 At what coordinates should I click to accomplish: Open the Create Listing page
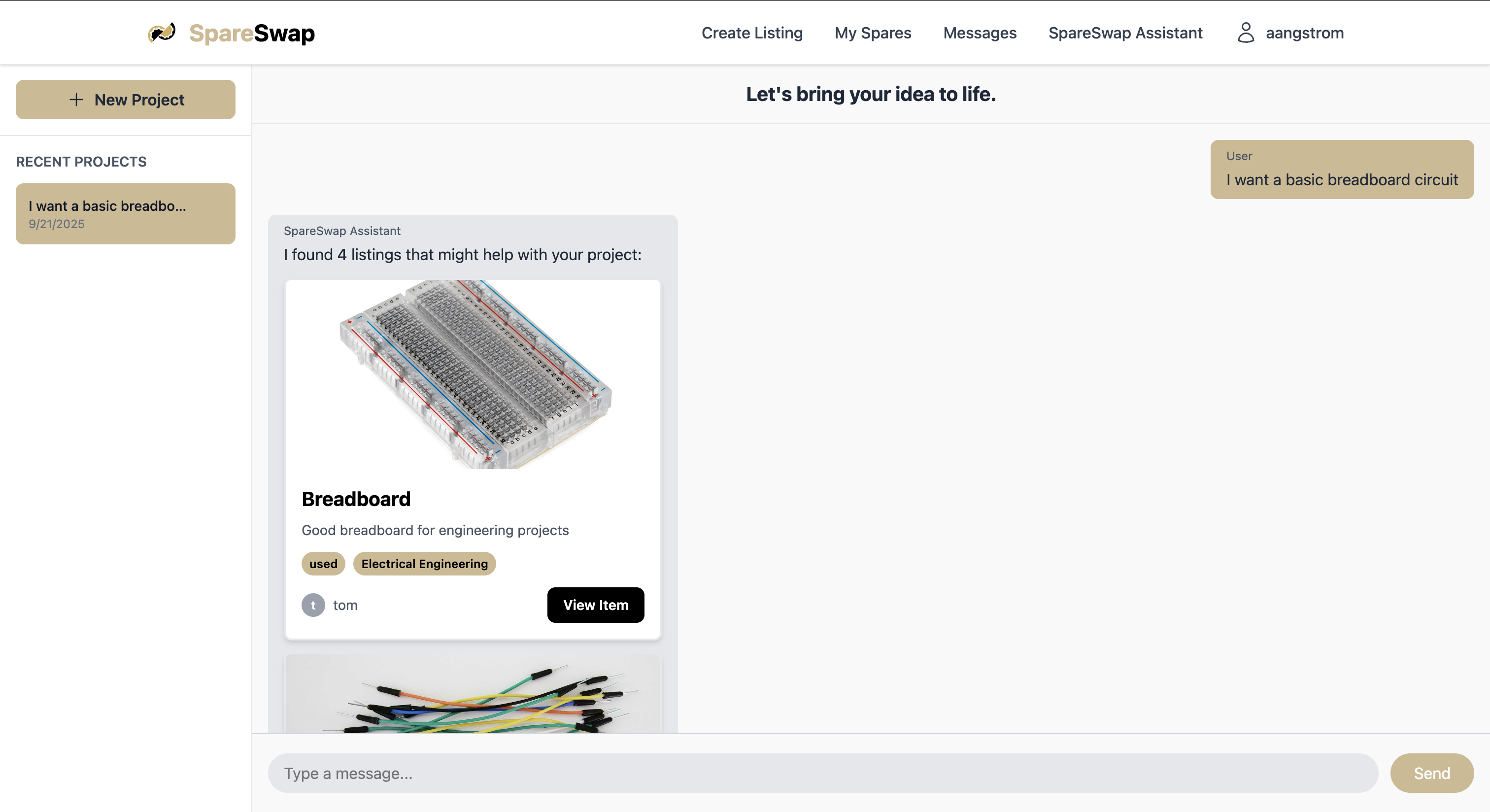751,33
